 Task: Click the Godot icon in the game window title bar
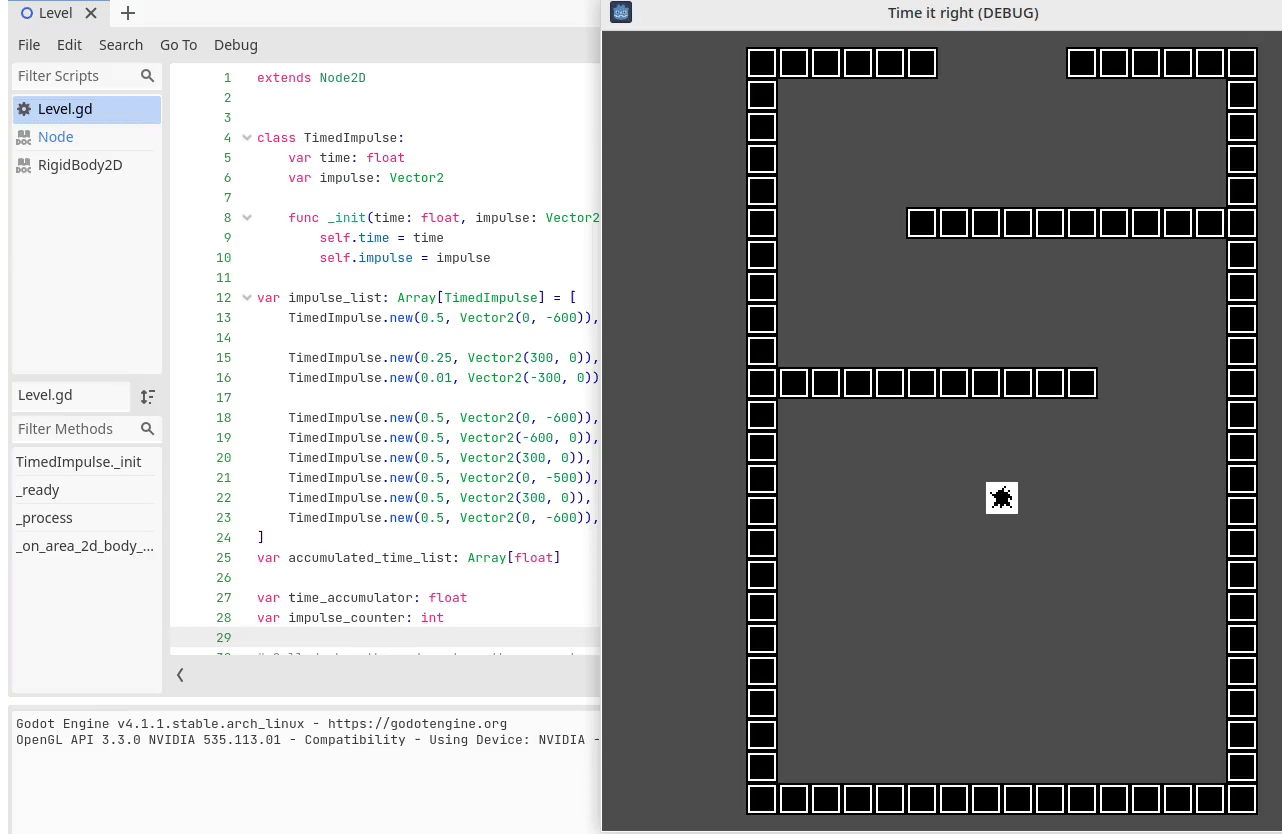click(x=621, y=13)
